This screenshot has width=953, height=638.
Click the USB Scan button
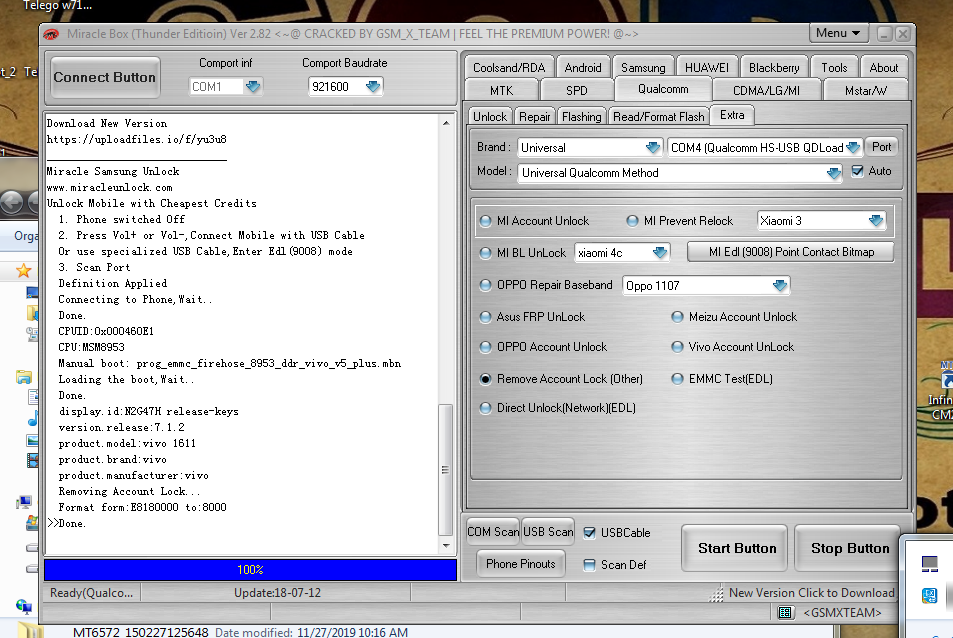[x=548, y=532]
